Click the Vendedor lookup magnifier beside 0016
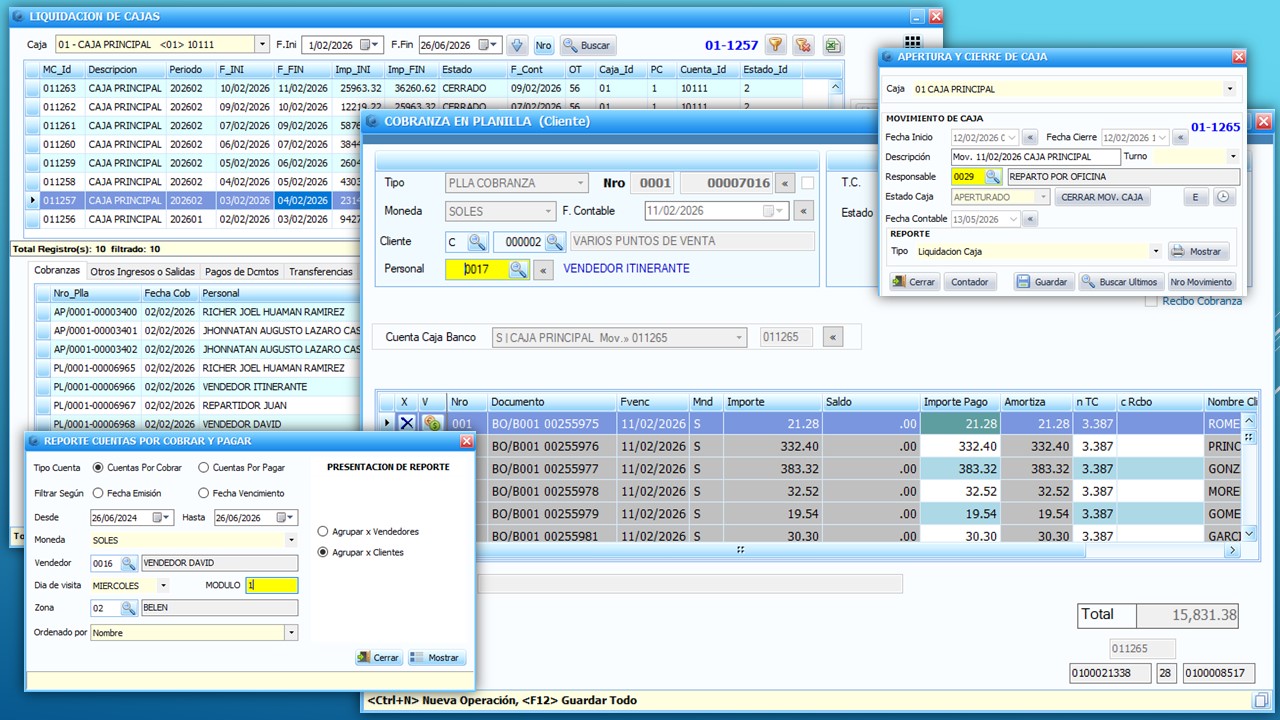This screenshot has width=1280, height=720. [129, 563]
